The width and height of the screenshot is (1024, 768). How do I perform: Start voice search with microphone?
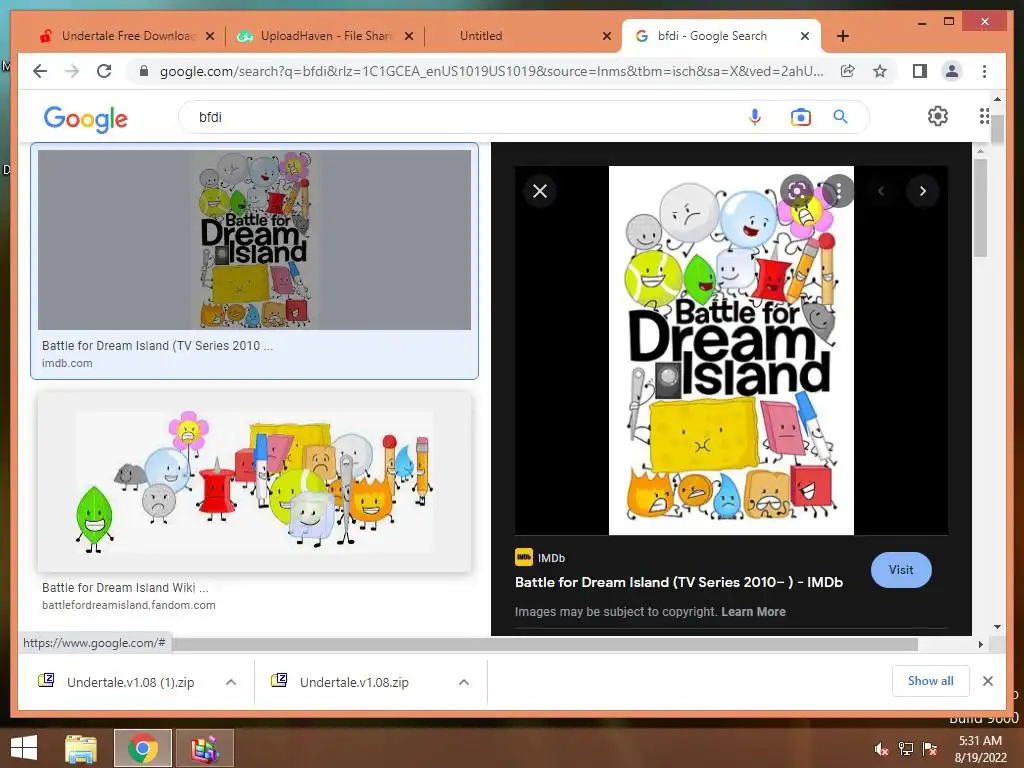(x=755, y=117)
